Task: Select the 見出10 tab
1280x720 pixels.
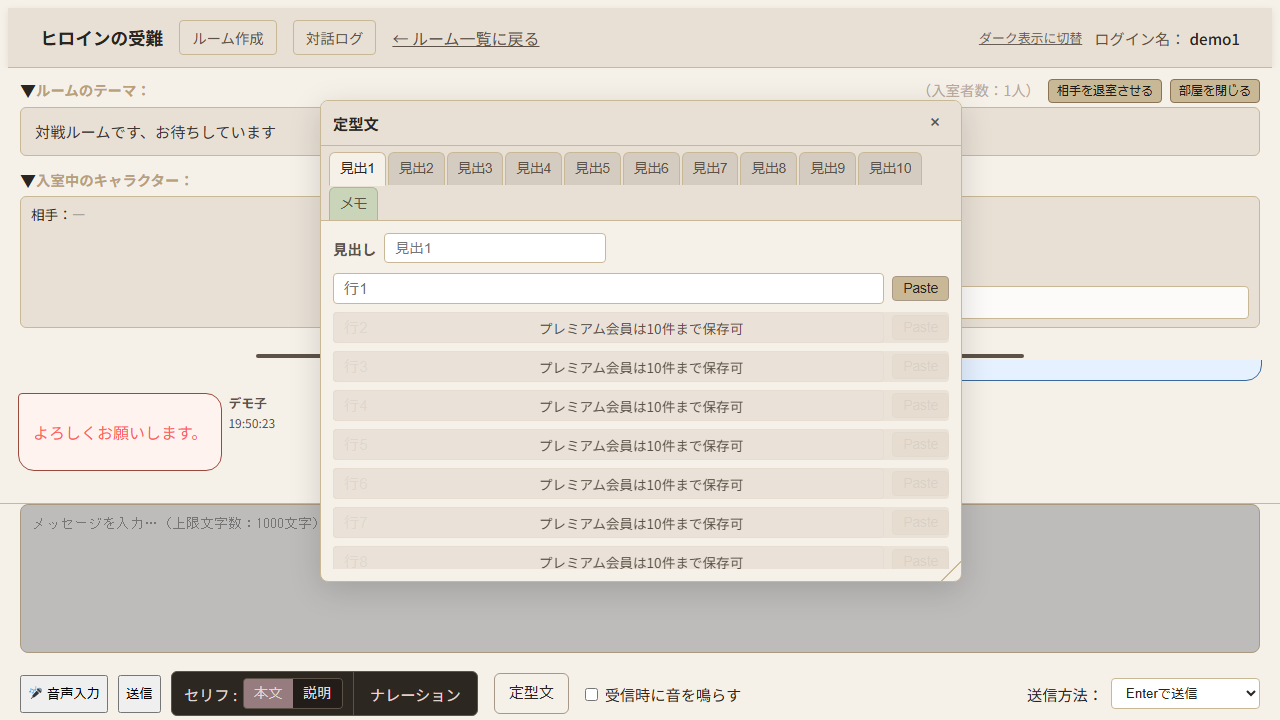Action: [x=890, y=168]
